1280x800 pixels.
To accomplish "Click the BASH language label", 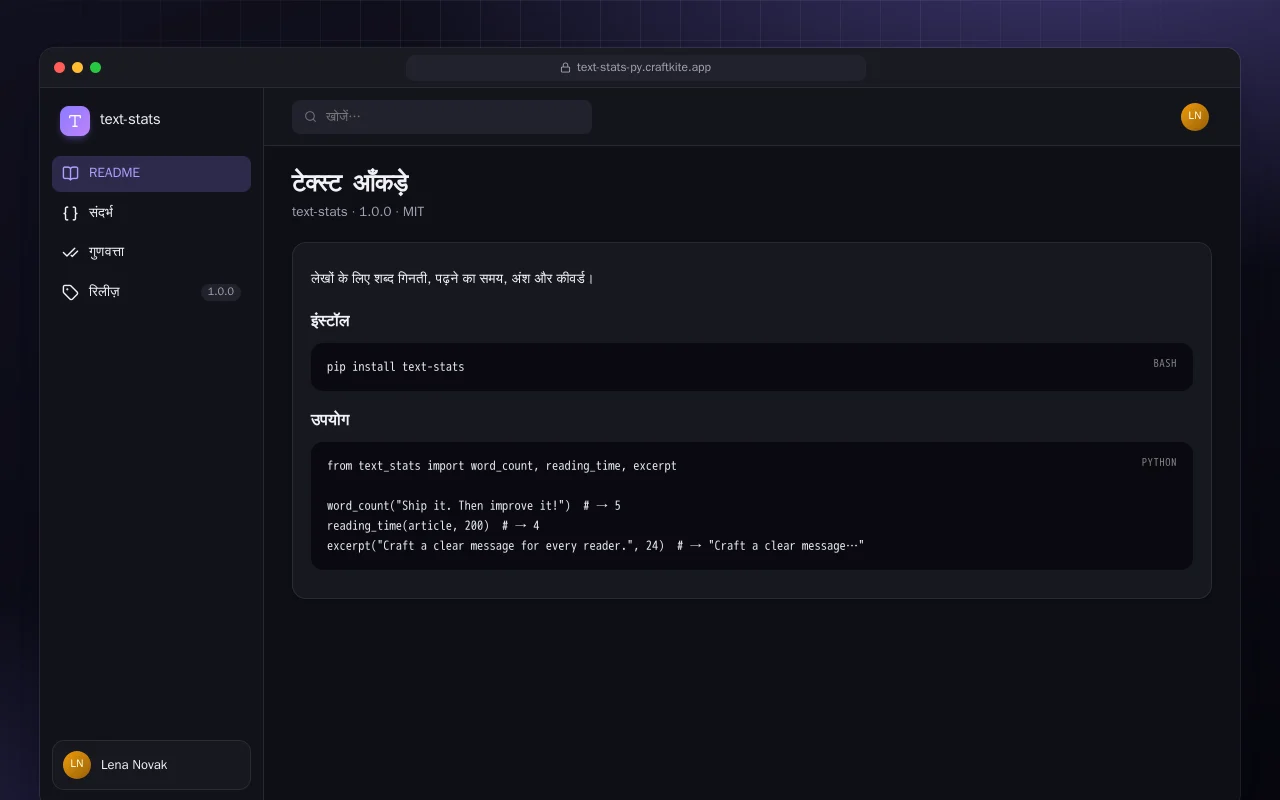I will [x=1165, y=364].
